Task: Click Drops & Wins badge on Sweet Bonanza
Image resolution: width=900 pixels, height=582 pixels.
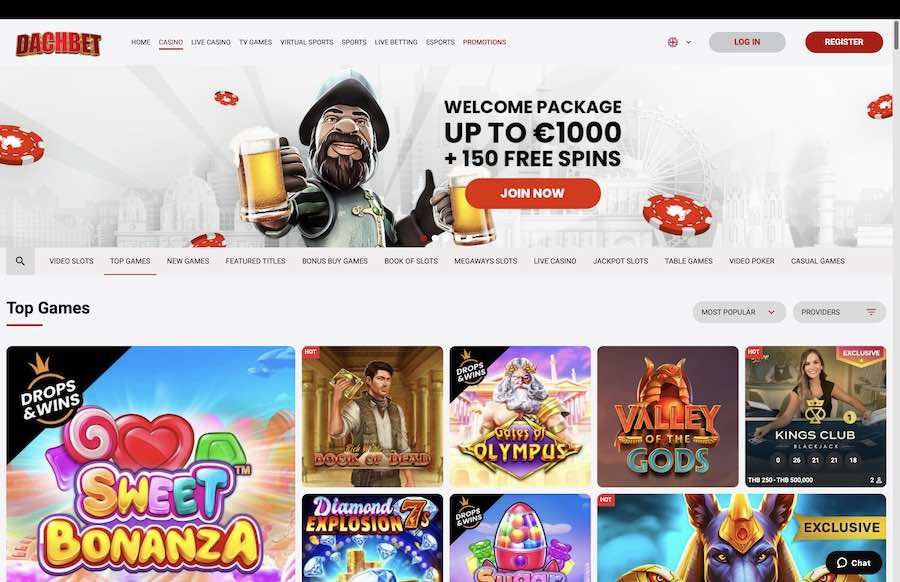Action: (49, 393)
